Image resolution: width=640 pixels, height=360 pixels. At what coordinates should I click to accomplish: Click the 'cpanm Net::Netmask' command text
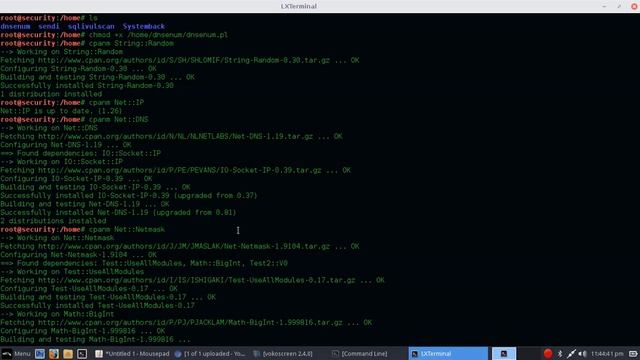(x=127, y=229)
